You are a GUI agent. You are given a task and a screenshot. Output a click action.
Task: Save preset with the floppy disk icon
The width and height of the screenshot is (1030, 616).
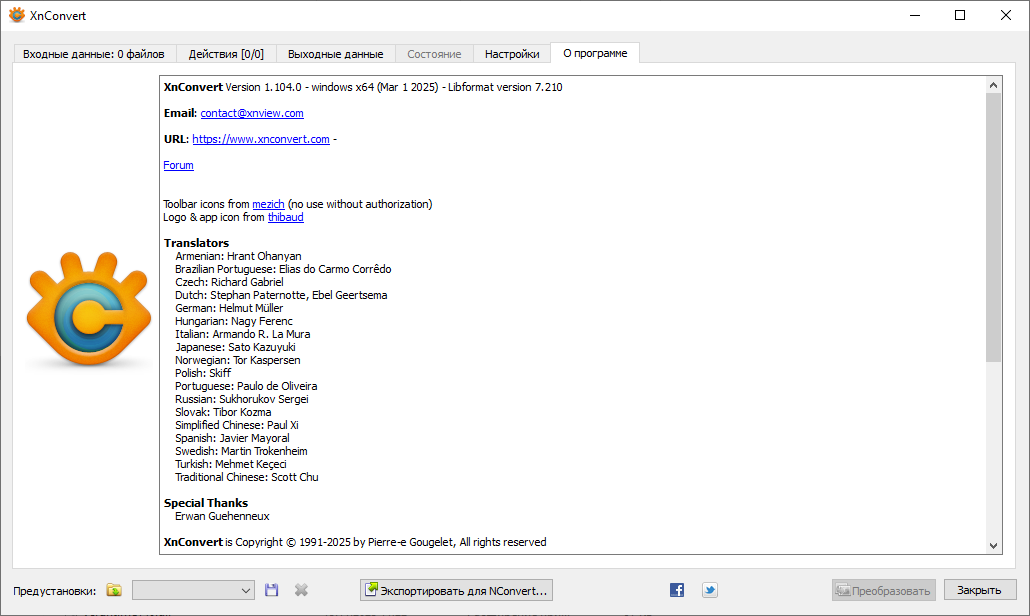[271, 590]
